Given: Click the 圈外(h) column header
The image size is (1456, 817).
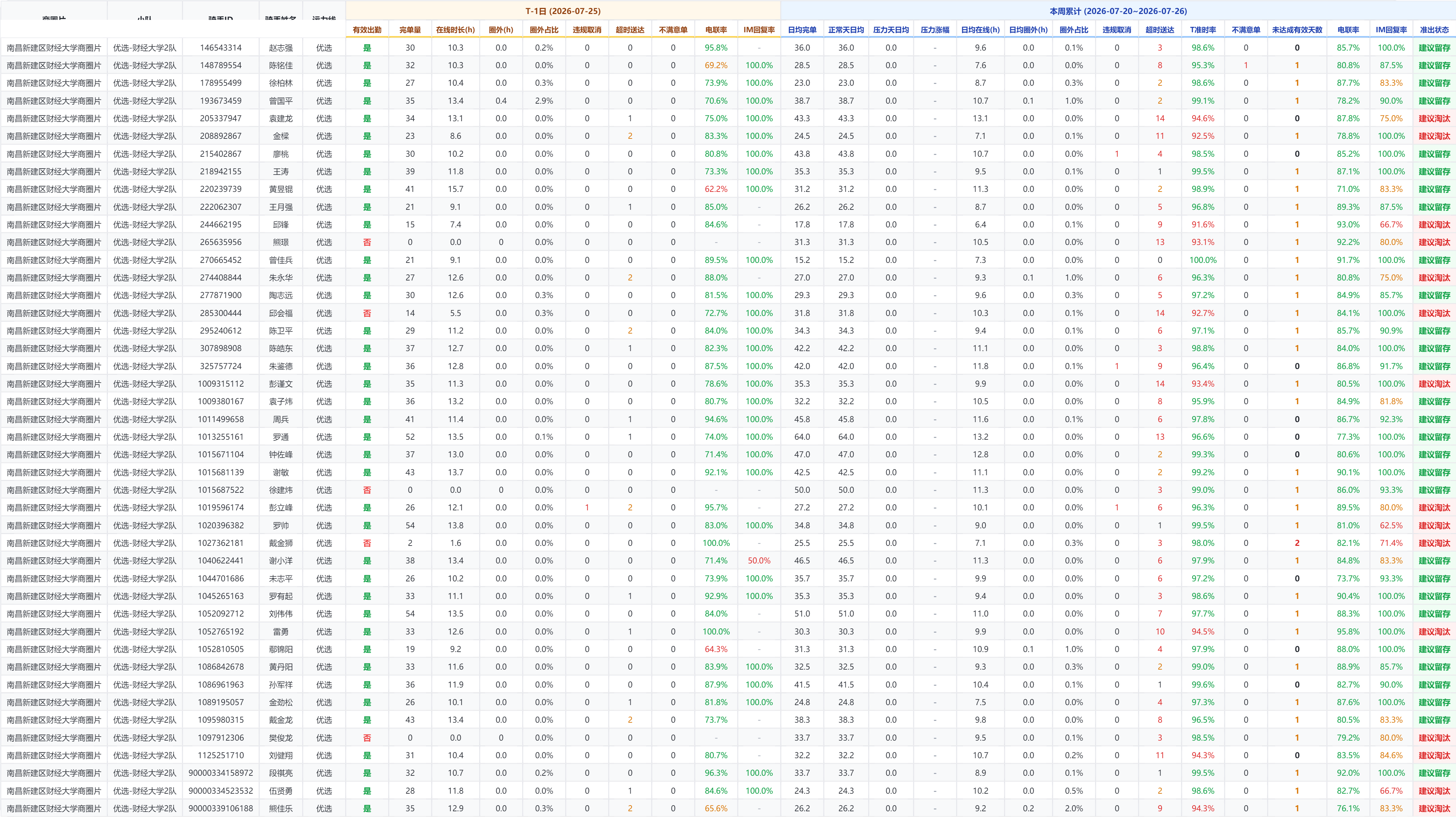Looking at the screenshot, I should click(501, 30).
